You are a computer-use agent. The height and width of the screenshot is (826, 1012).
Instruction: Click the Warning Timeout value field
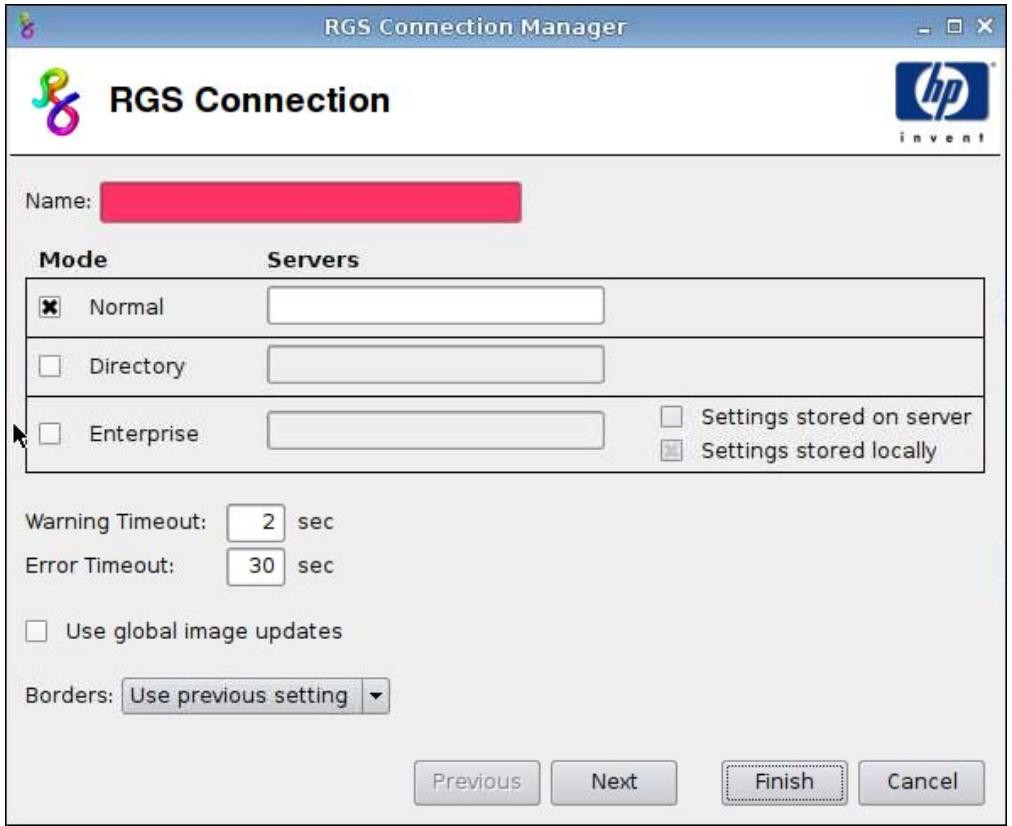[x=256, y=522]
